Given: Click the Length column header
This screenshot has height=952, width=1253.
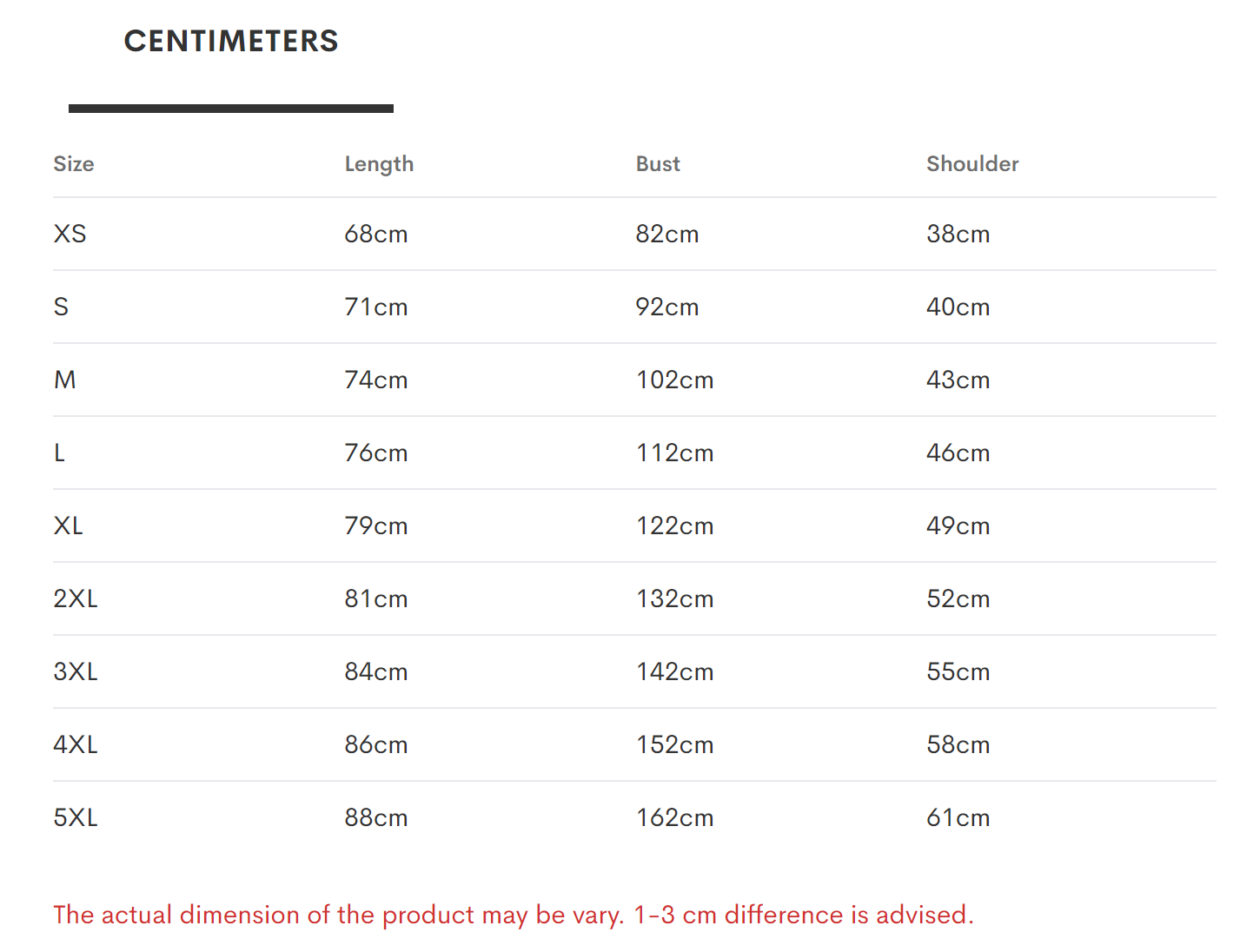Looking at the screenshot, I should coord(379,164).
